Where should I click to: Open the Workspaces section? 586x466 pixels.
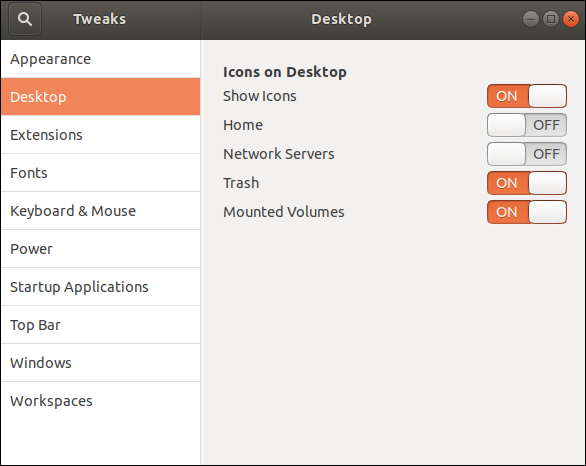point(101,401)
